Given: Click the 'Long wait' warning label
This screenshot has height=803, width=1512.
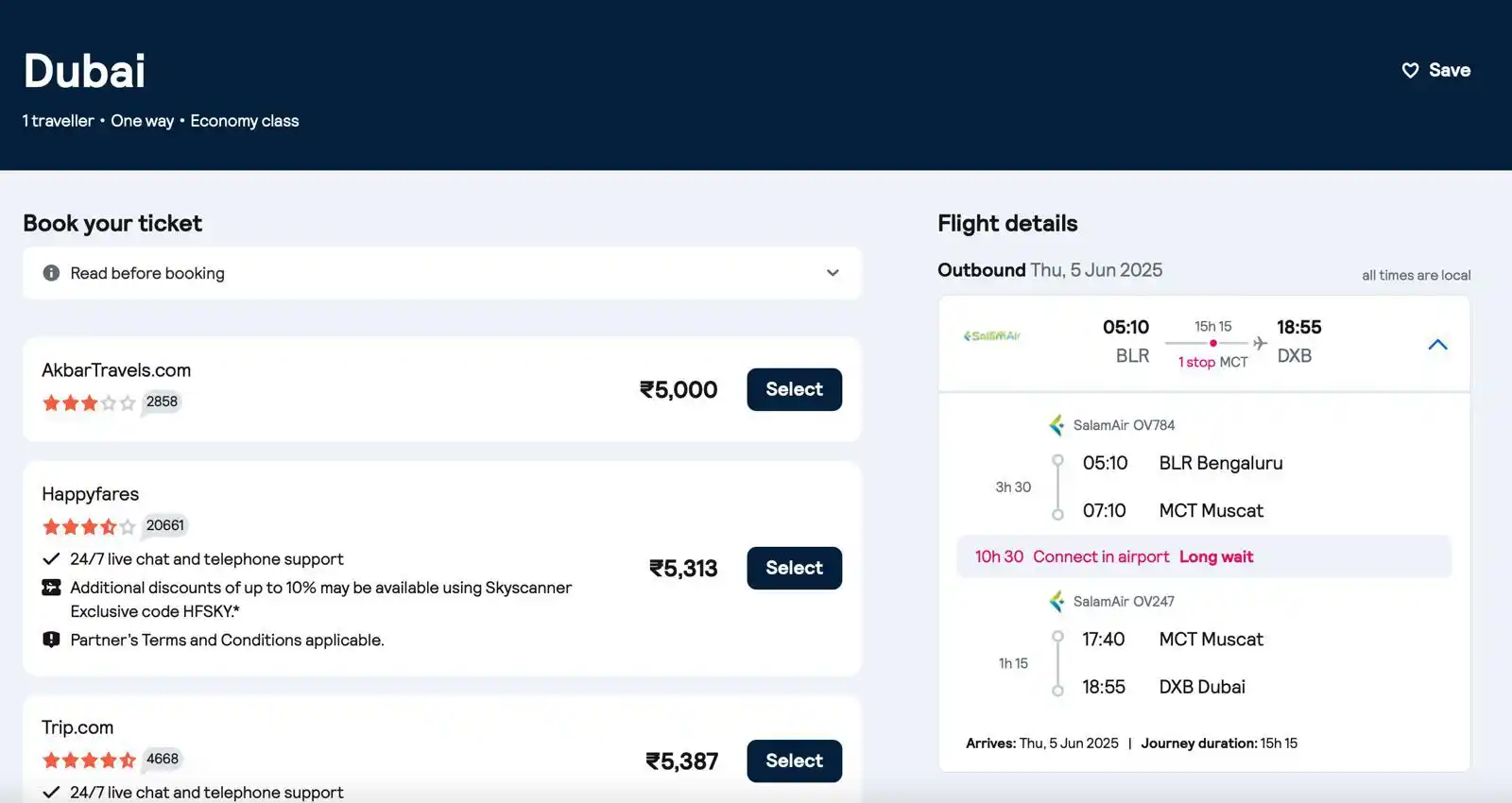Looking at the screenshot, I should coord(1216,556).
